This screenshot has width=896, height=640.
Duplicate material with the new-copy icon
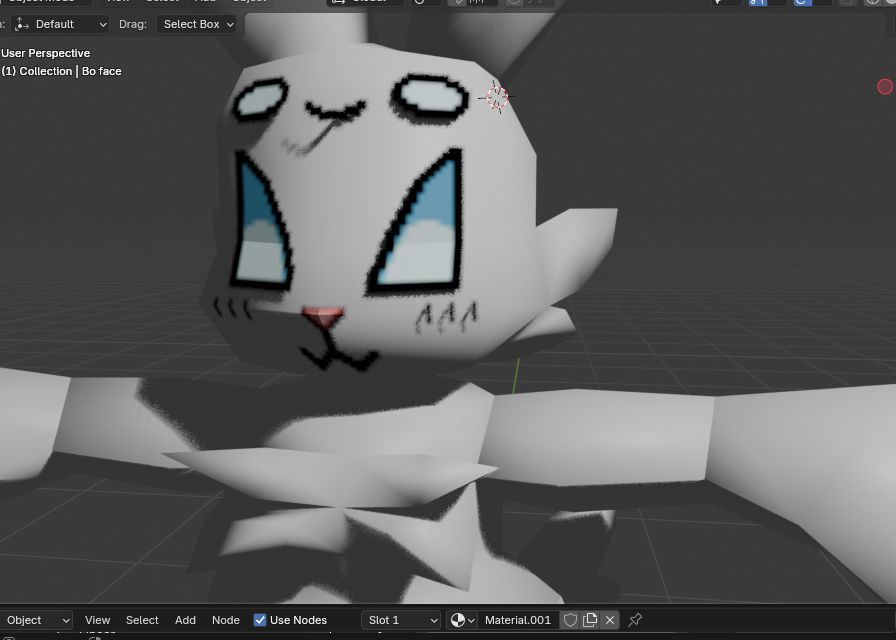[x=590, y=620]
